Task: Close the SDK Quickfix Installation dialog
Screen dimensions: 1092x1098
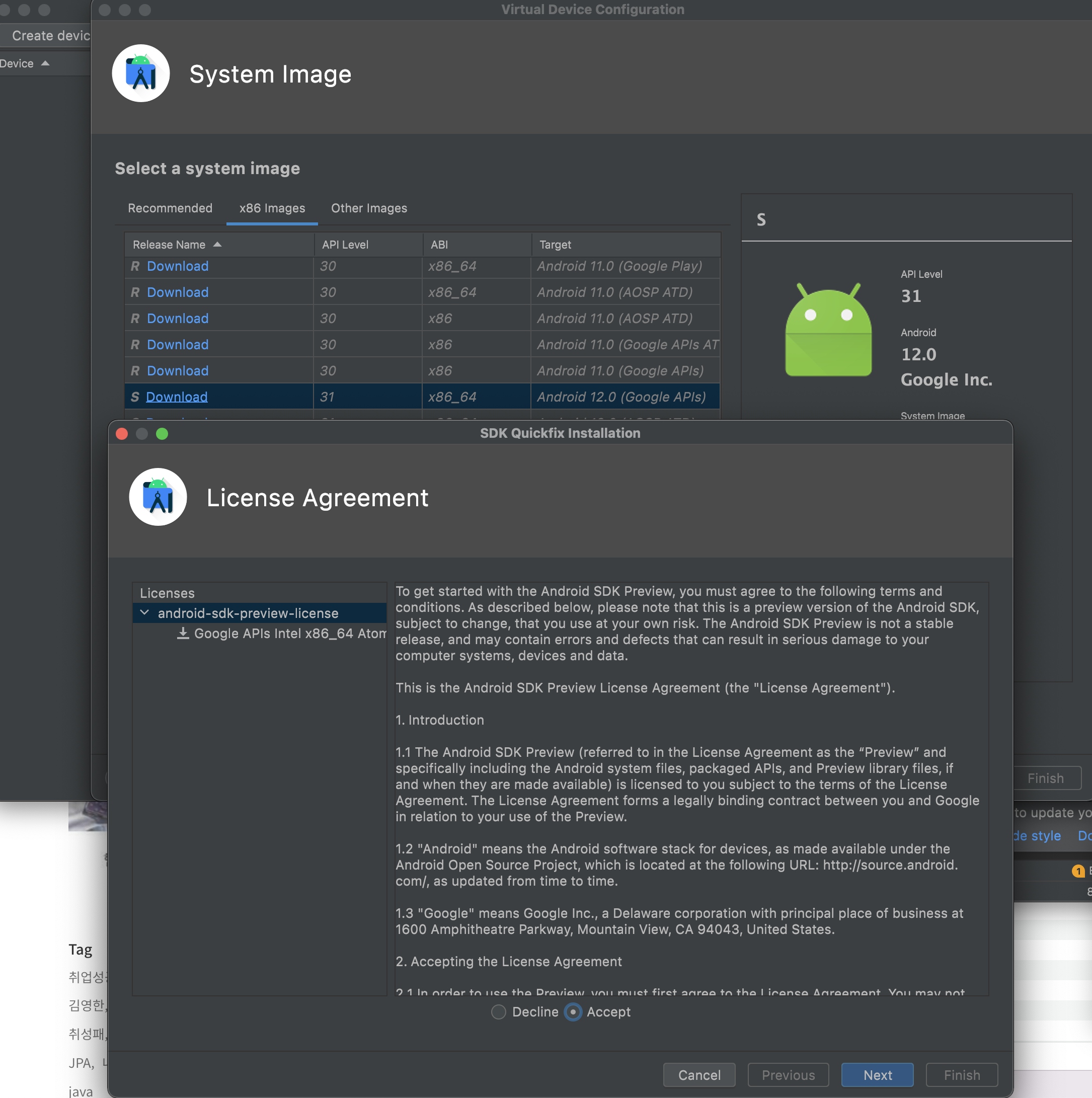Action: (122, 434)
